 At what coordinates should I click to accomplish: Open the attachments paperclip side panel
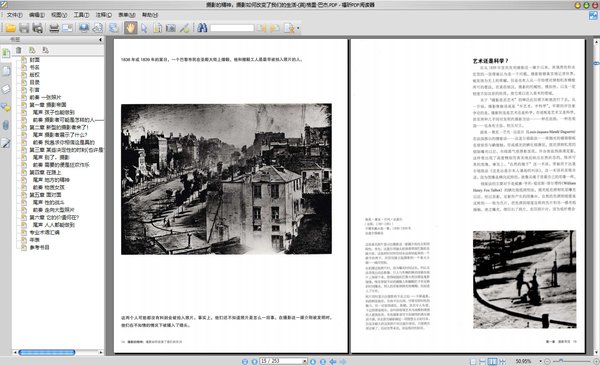point(6,125)
